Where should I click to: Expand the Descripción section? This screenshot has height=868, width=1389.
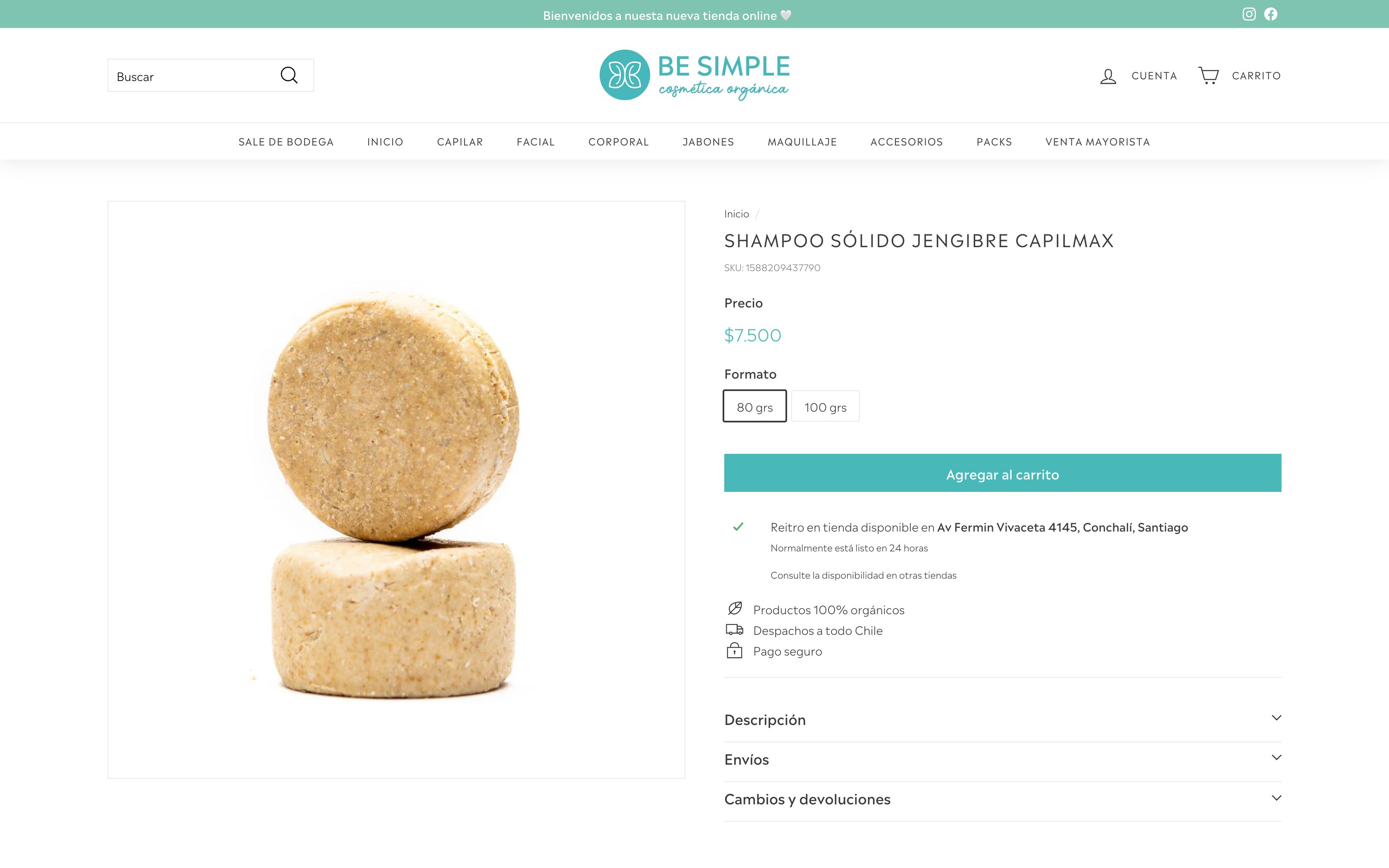tap(1002, 719)
